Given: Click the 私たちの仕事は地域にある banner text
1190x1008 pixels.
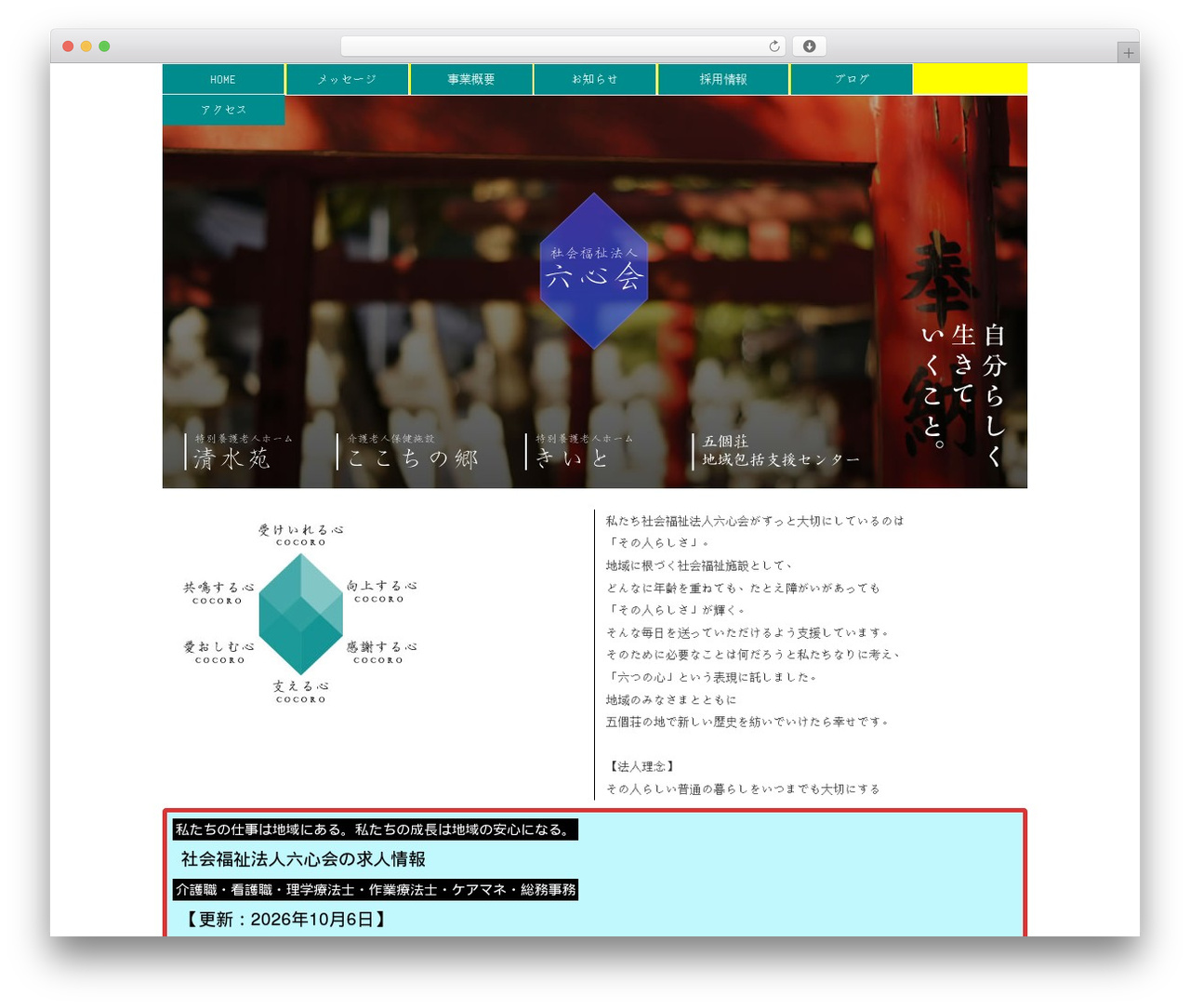Looking at the screenshot, I should point(375,829).
